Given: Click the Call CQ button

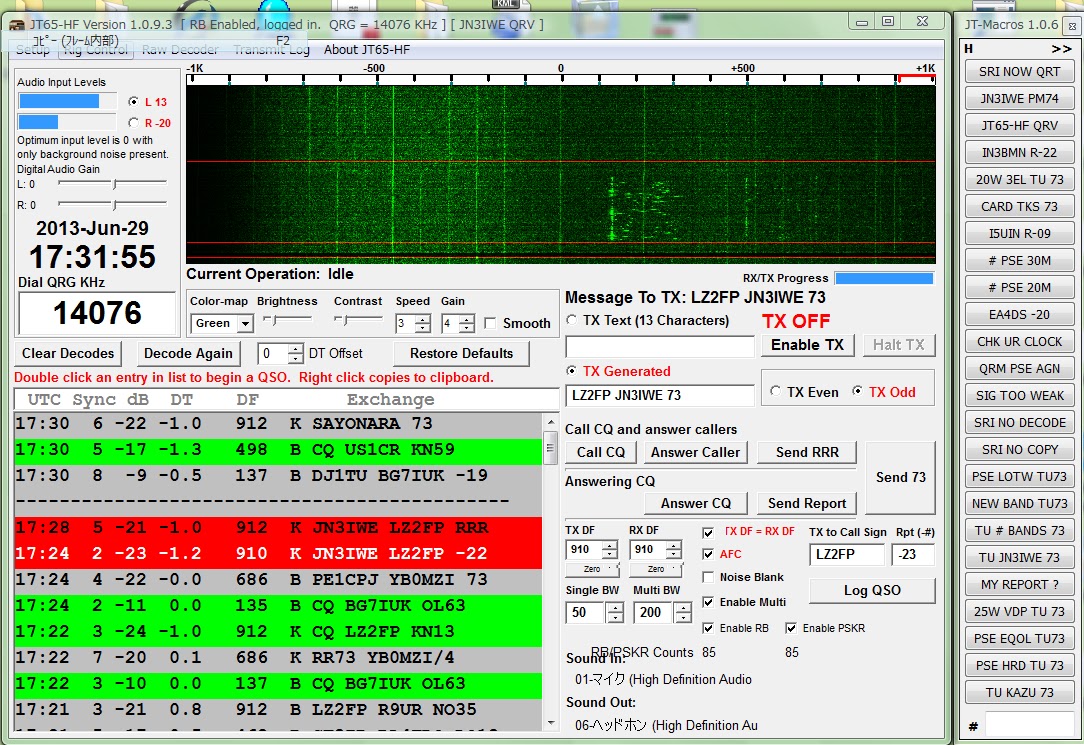Looking at the screenshot, I should point(601,452).
